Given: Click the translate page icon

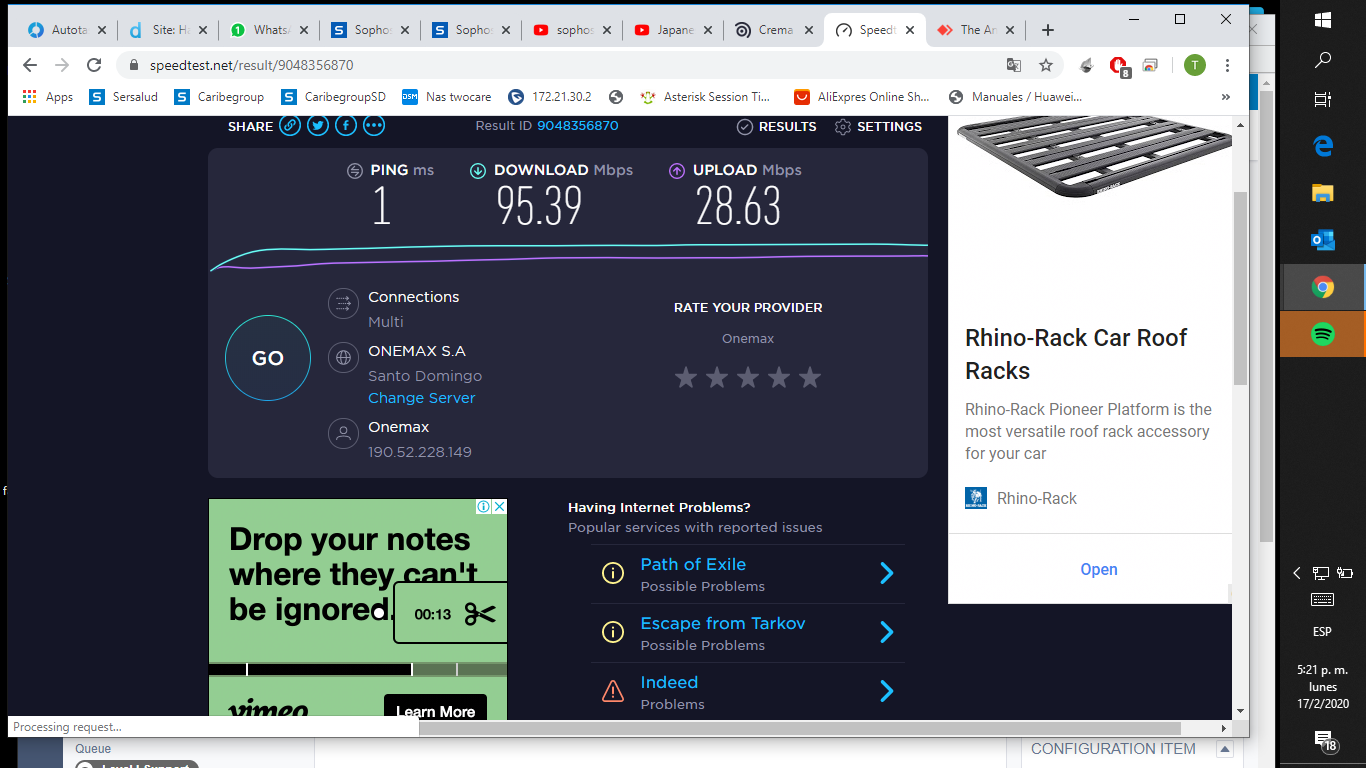Looking at the screenshot, I should (x=1014, y=65).
